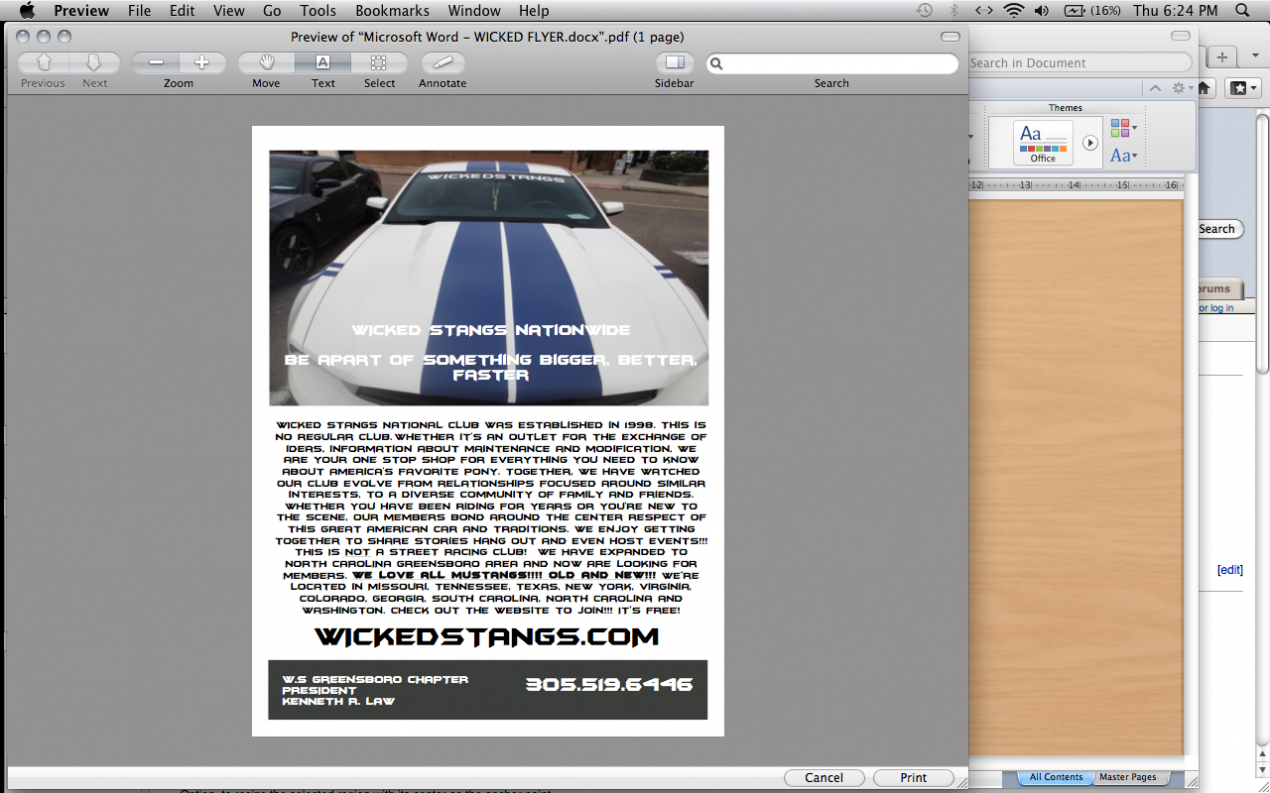Click the browser Search button

tap(1219, 229)
